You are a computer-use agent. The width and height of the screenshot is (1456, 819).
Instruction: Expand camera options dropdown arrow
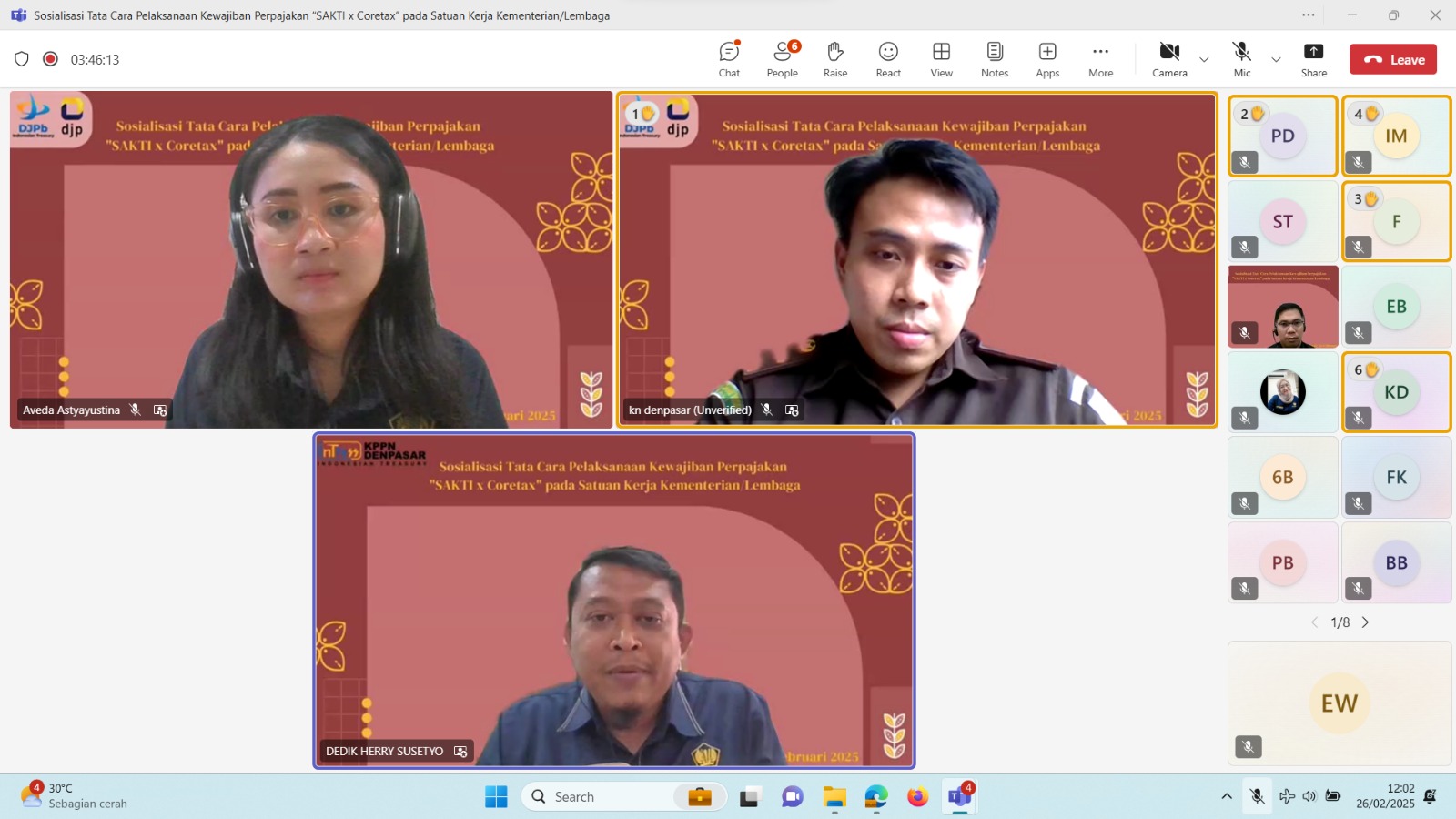click(1204, 60)
